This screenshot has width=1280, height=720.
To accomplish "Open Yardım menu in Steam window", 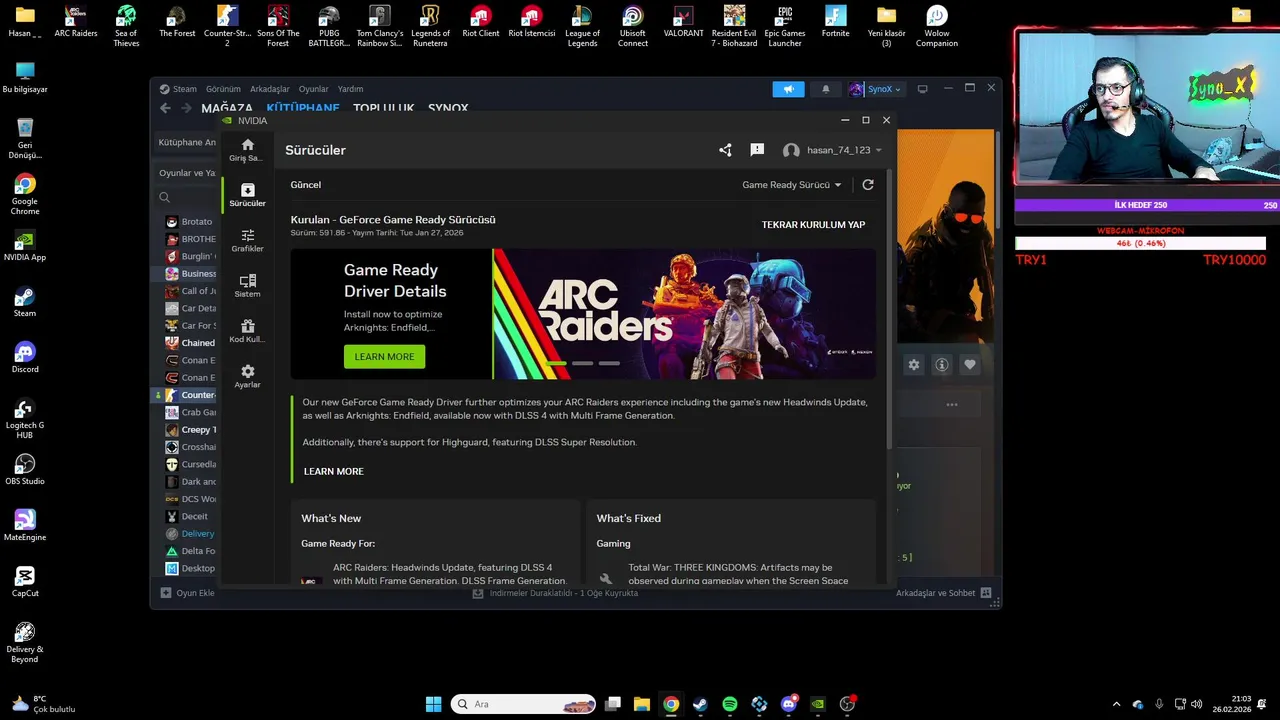I will 350,89.
